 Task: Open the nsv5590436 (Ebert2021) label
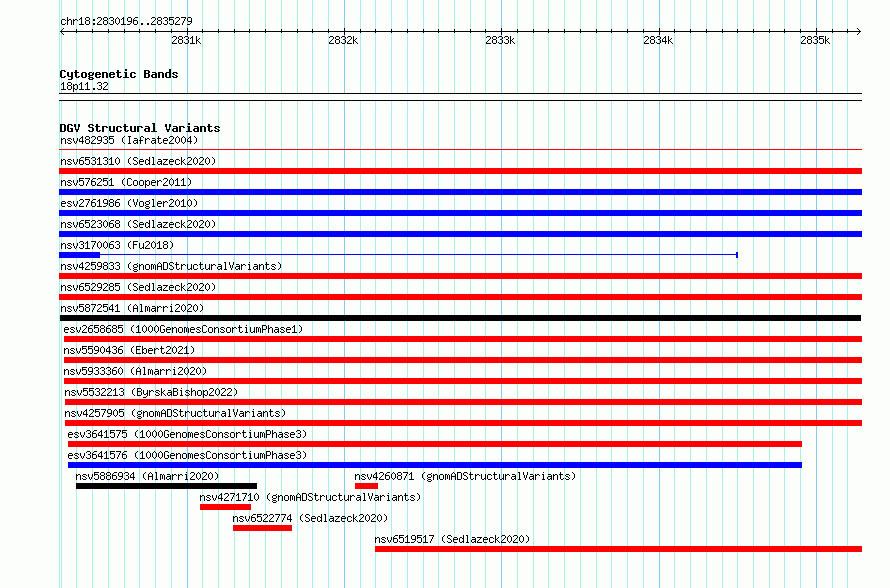coord(129,350)
